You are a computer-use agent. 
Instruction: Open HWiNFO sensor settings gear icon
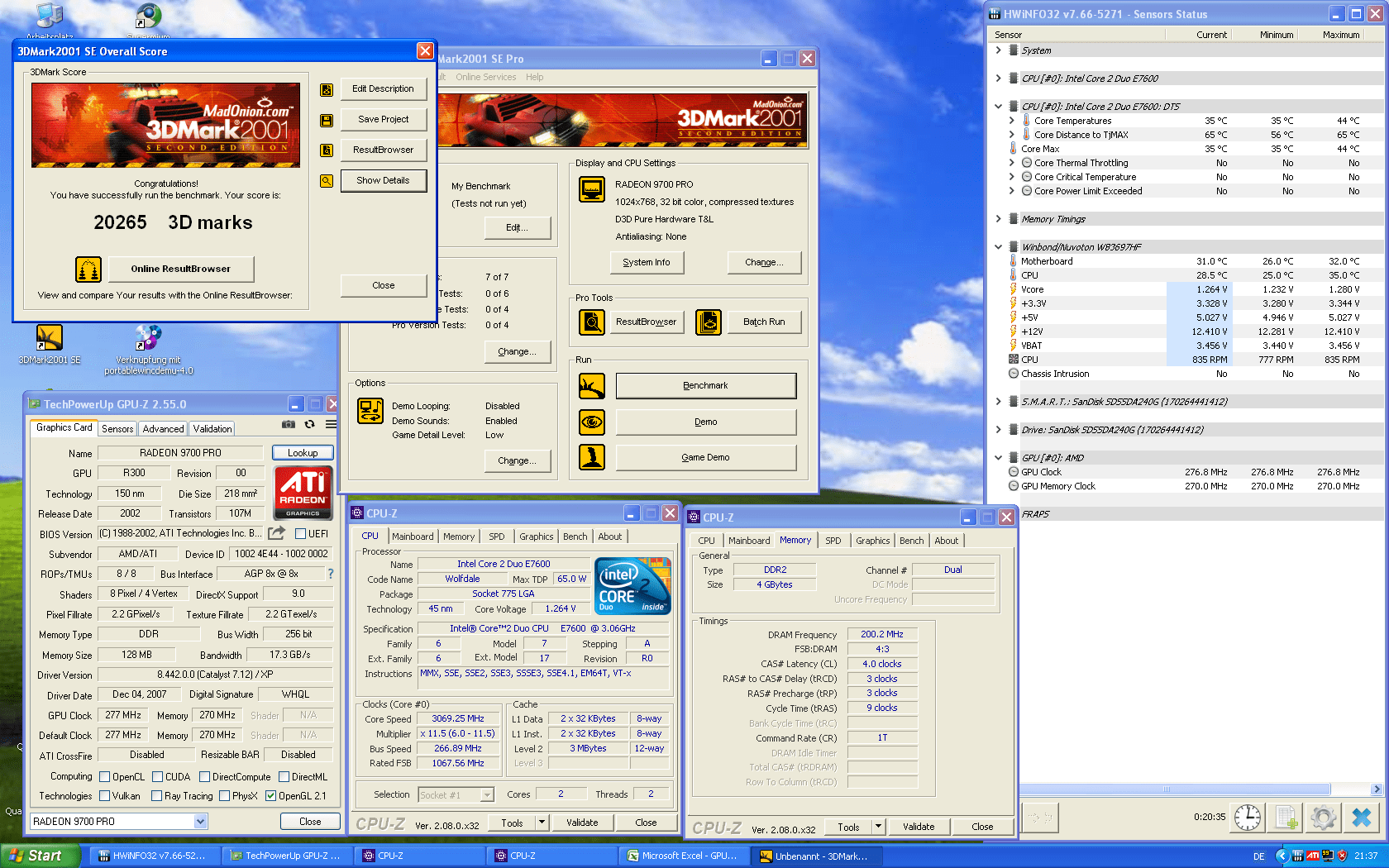[x=1324, y=818]
